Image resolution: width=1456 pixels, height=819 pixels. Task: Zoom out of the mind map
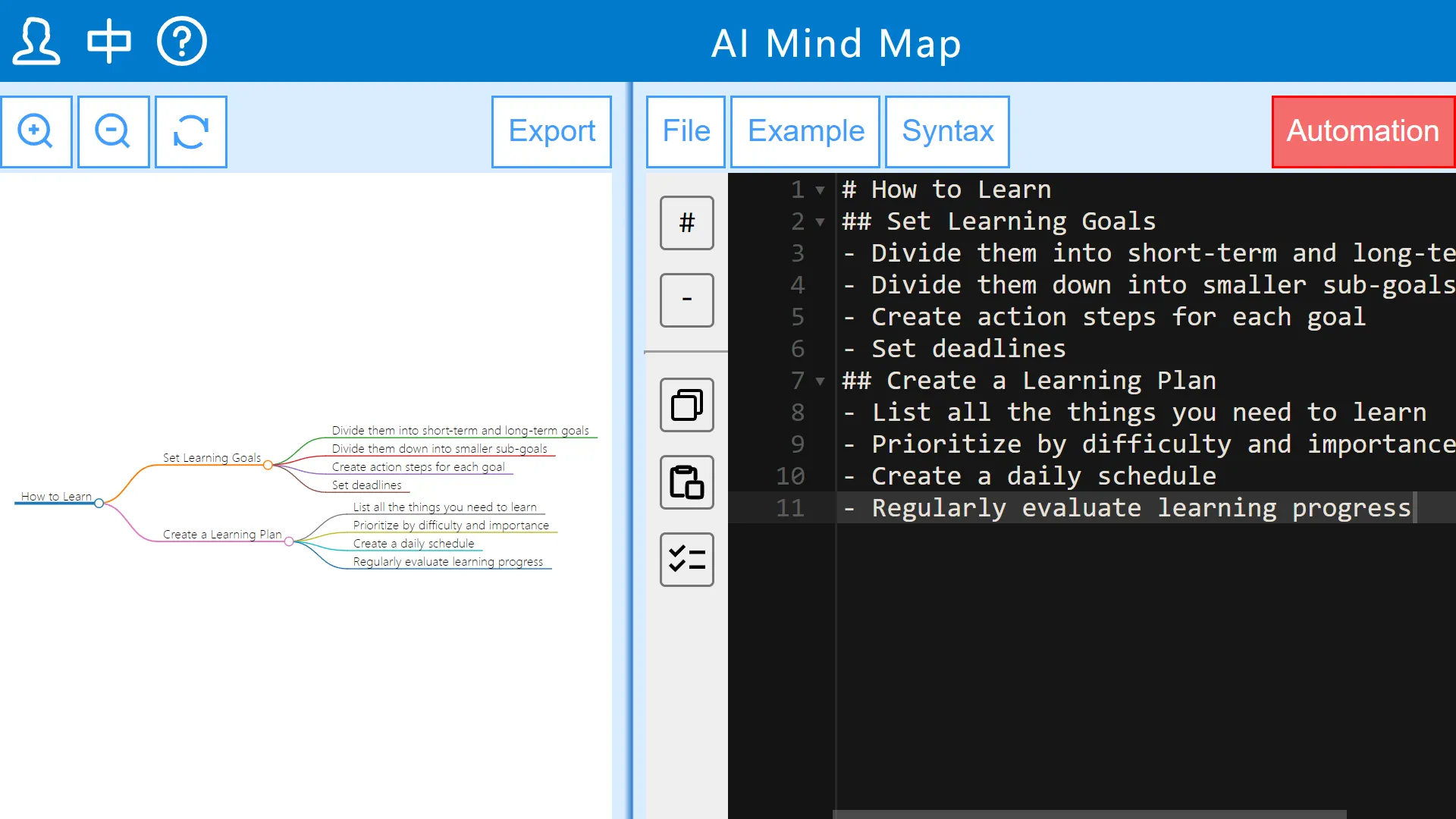(x=113, y=131)
